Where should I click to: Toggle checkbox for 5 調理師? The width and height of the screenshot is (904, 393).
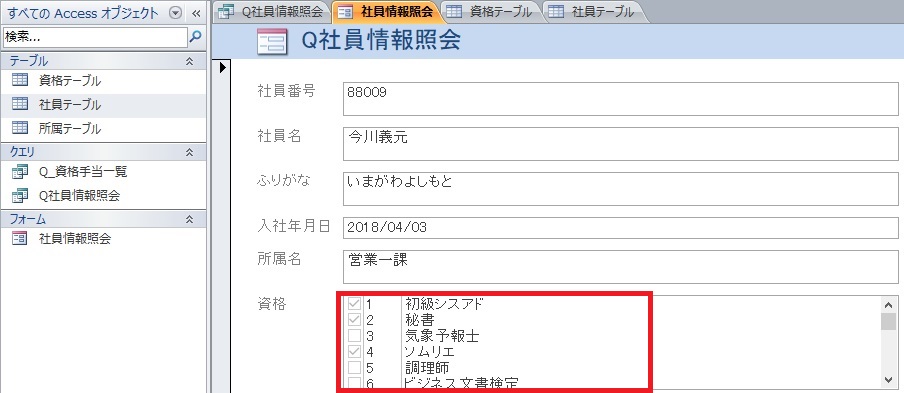pos(355,367)
